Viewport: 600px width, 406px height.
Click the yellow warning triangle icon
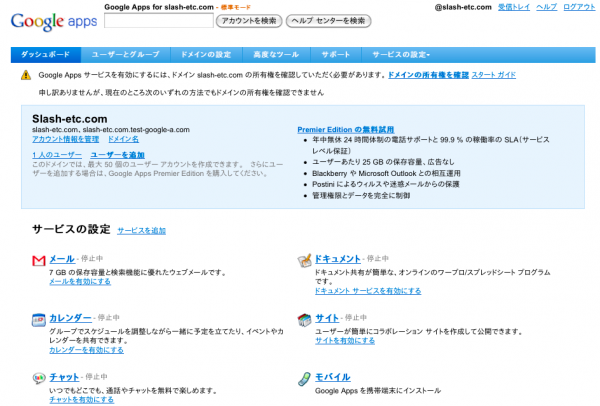coord(26,75)
